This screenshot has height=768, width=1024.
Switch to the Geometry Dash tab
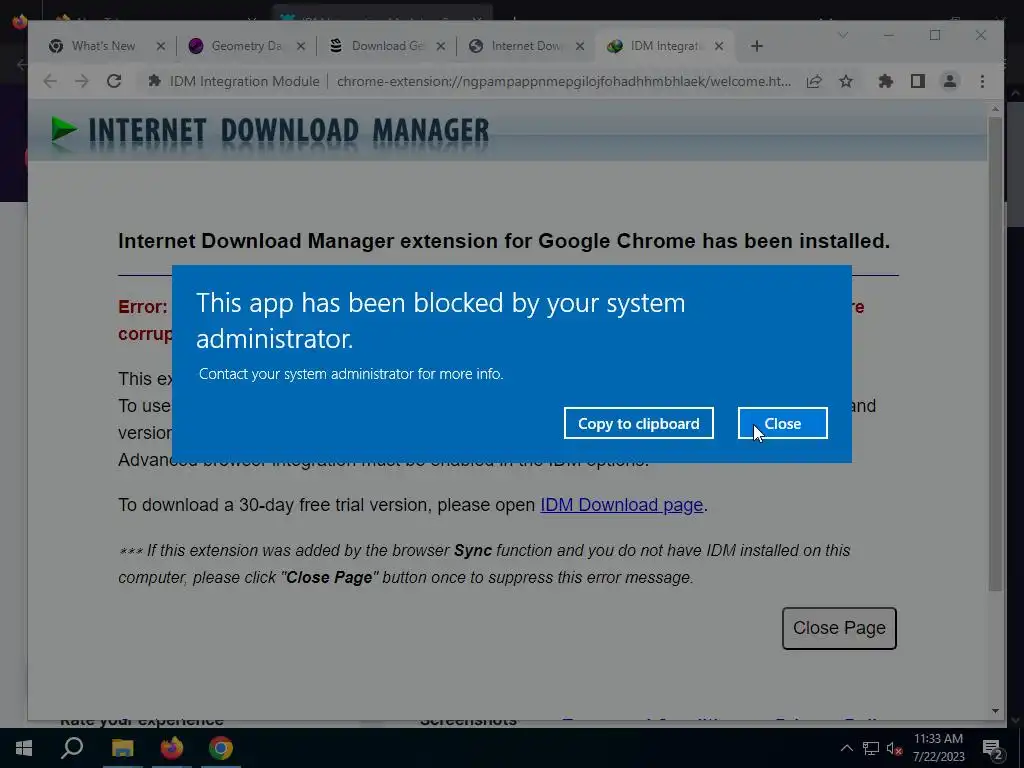[x=246, y=46]
